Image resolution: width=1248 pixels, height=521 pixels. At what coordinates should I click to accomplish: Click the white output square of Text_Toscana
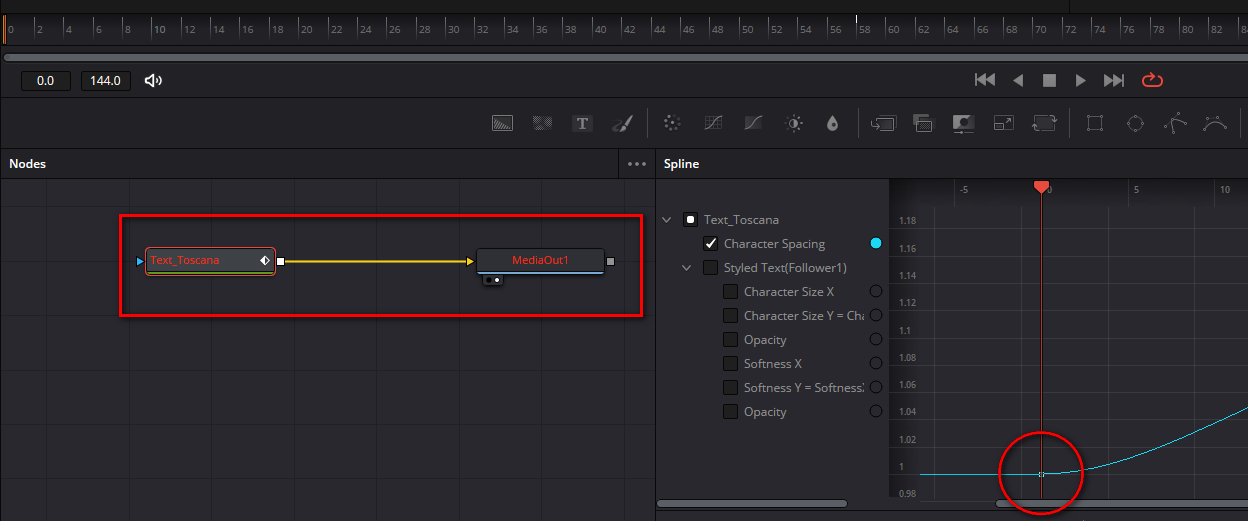(281, 261)
